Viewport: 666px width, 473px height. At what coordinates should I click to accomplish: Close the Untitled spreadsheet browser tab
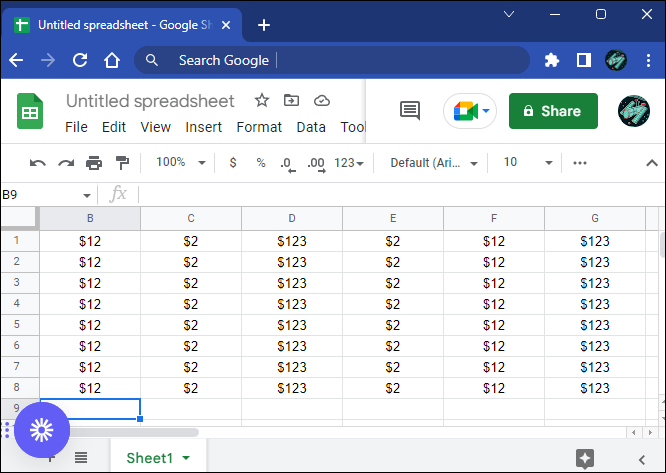(x=226, y=25)
